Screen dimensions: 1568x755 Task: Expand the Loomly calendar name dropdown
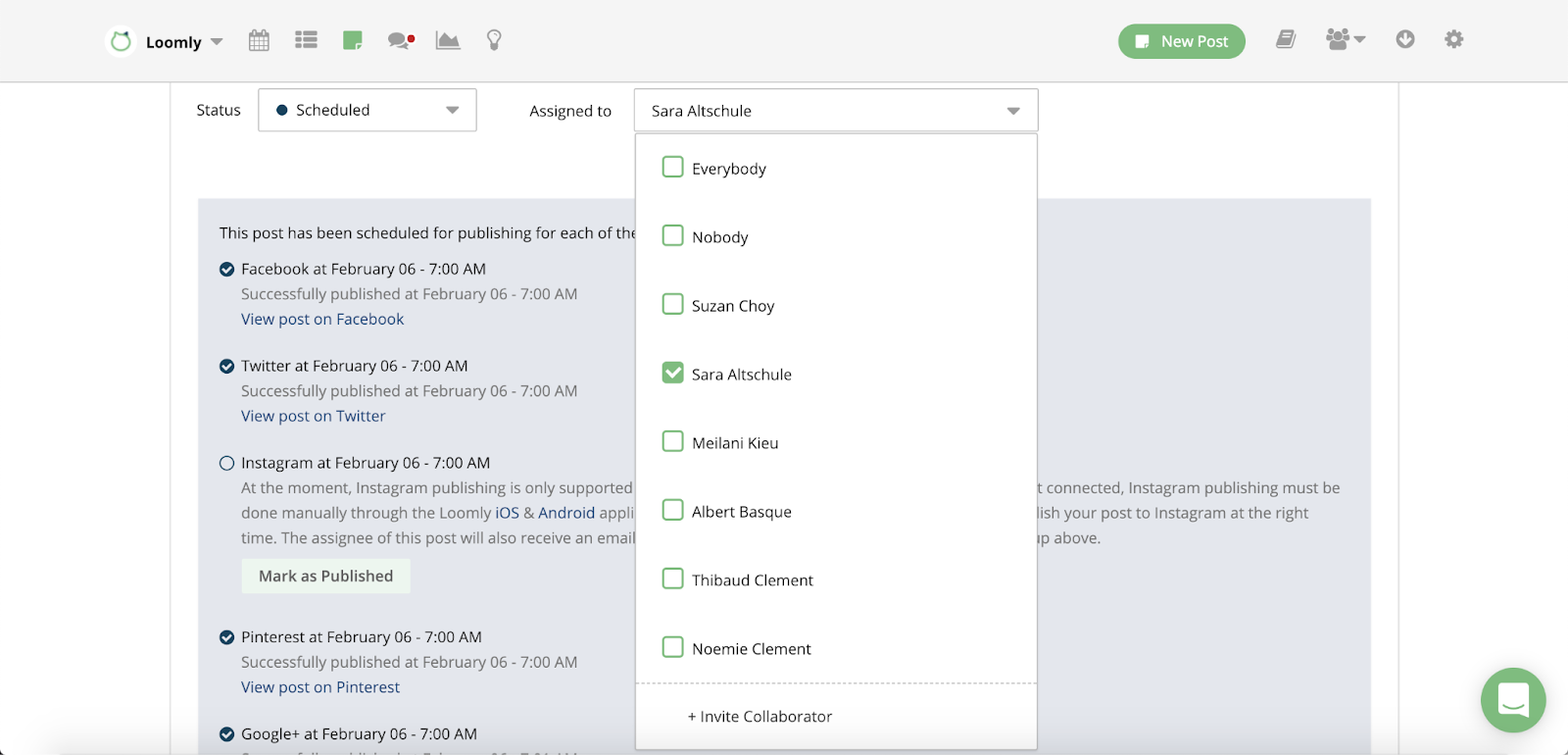coord(184,42)
